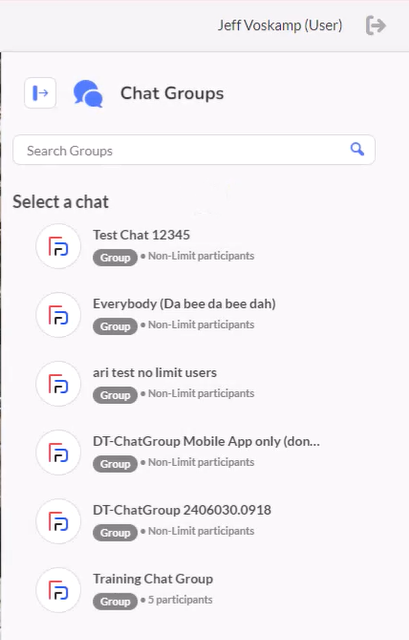The image size is (409, 640).
Task: Focus the Search Groups input field
Action: (194, 150)
